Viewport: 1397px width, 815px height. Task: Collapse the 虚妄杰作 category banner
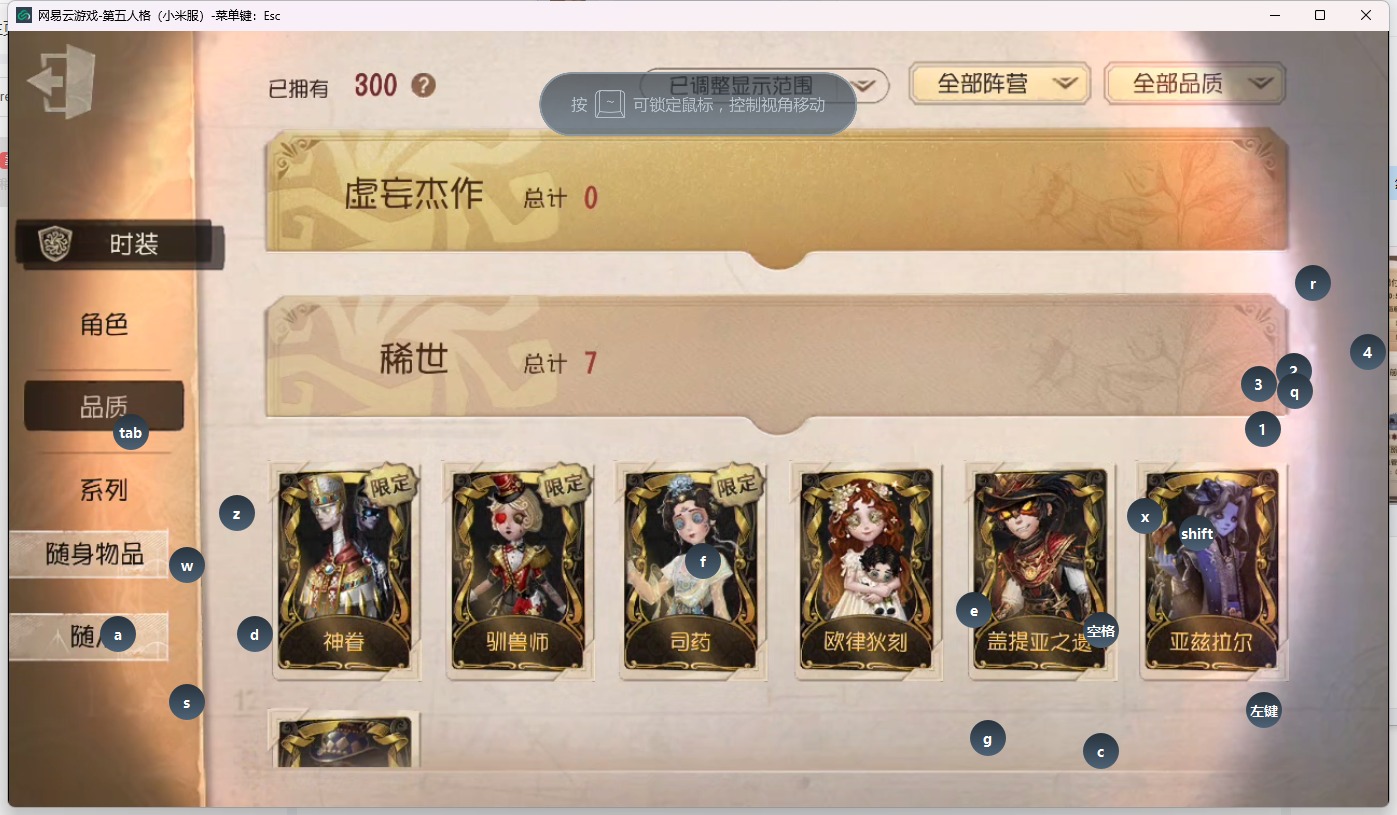(777, 194)
